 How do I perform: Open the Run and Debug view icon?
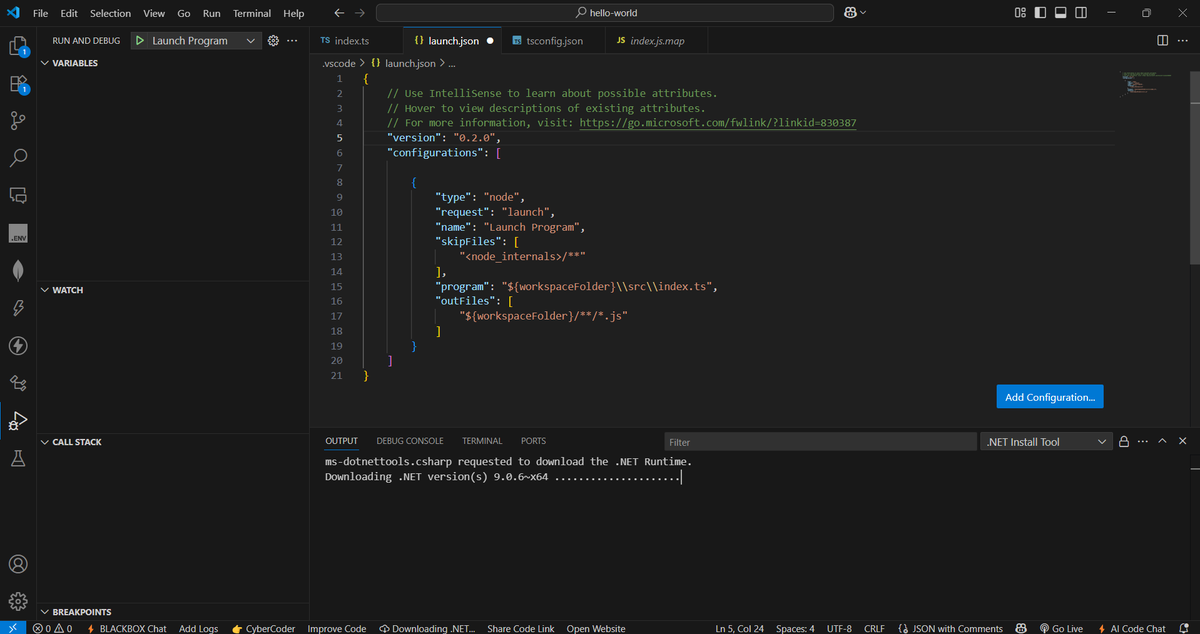(17, 420)
